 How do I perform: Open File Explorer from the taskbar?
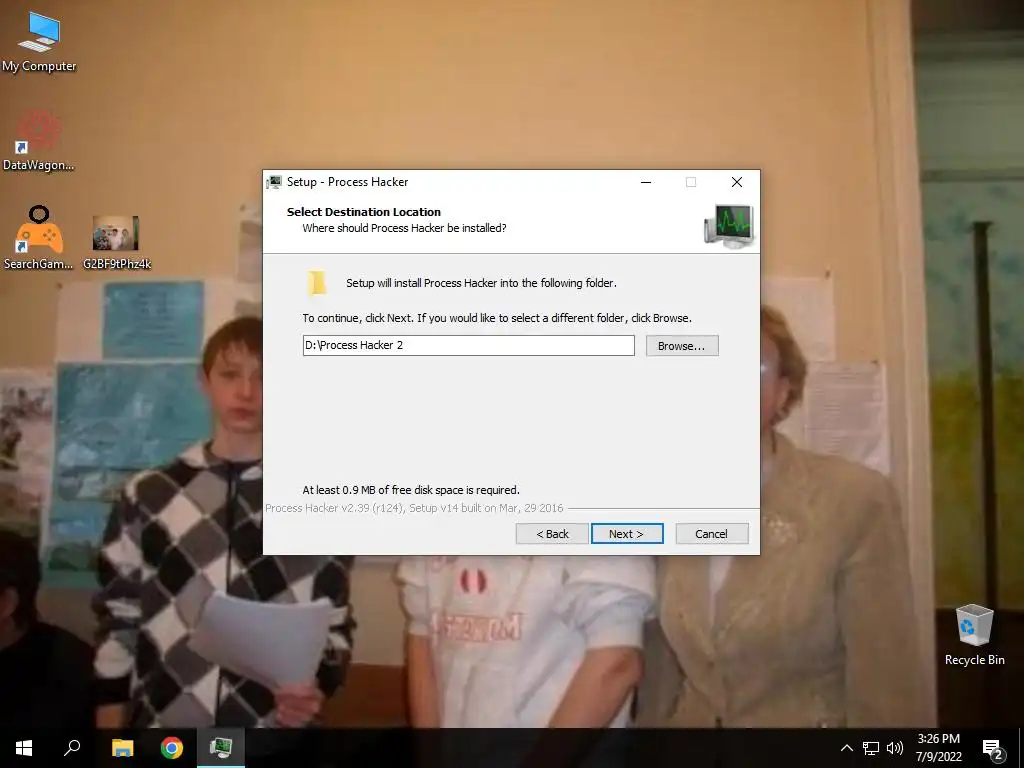tap(122, 748)
